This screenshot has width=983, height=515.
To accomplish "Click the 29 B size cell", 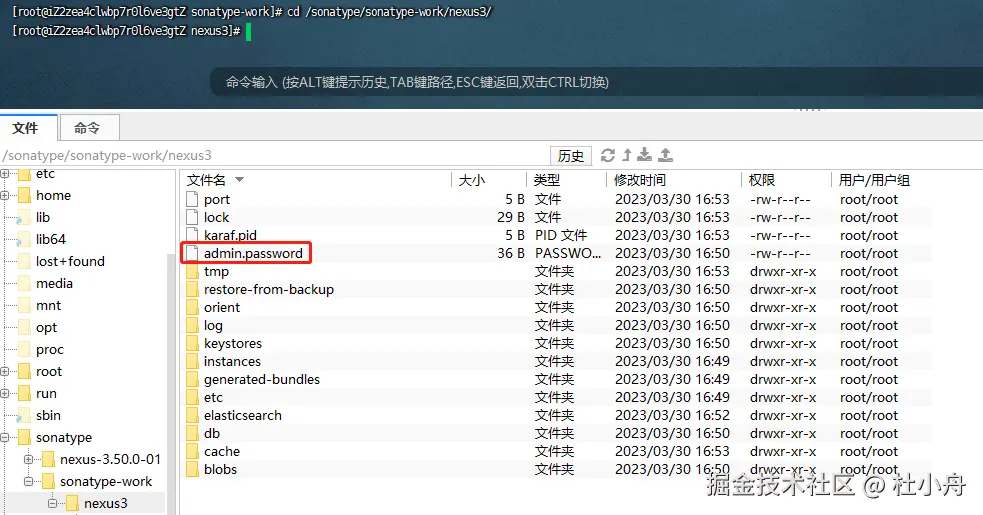I will (x=511, y=217).
